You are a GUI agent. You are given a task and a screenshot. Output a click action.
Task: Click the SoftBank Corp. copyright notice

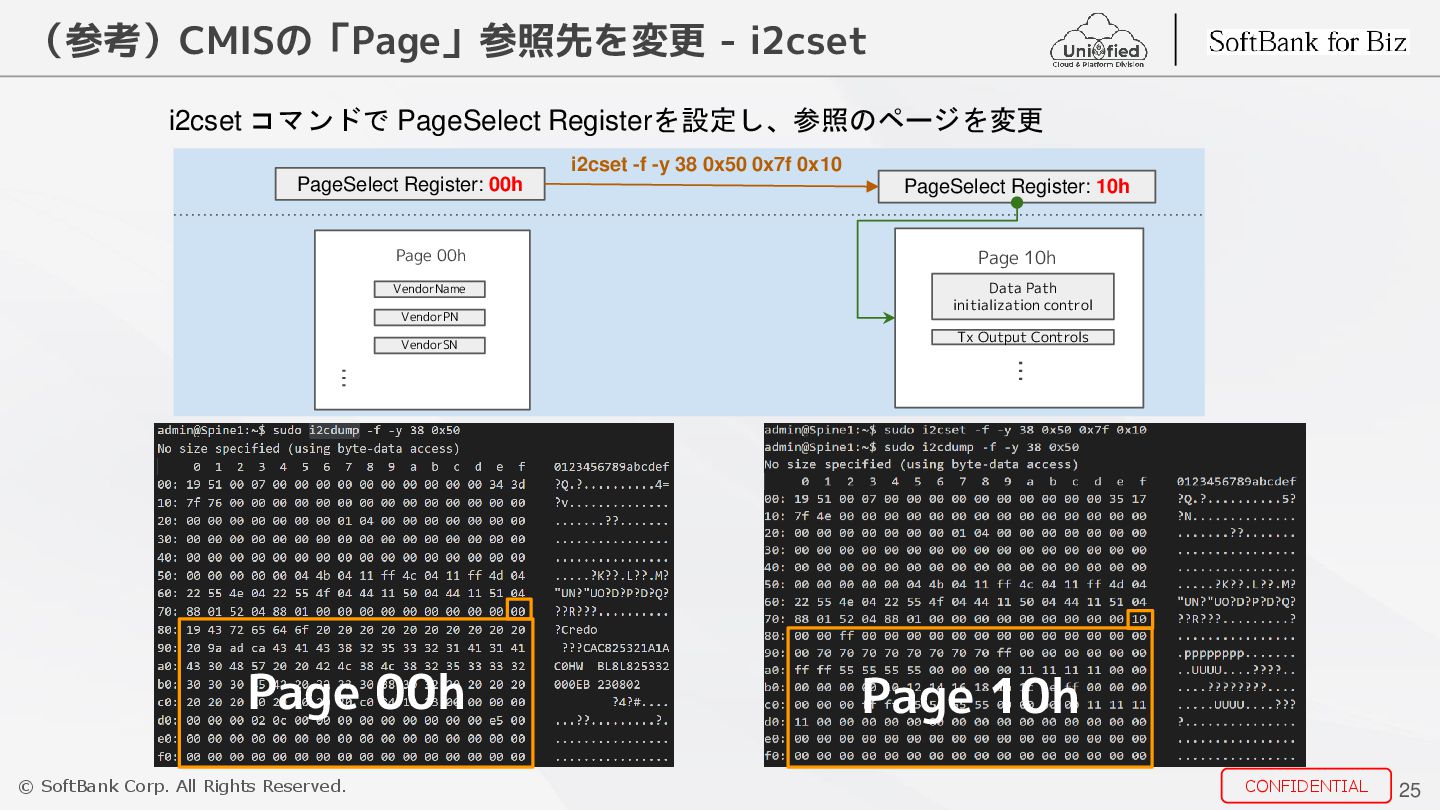182,786
